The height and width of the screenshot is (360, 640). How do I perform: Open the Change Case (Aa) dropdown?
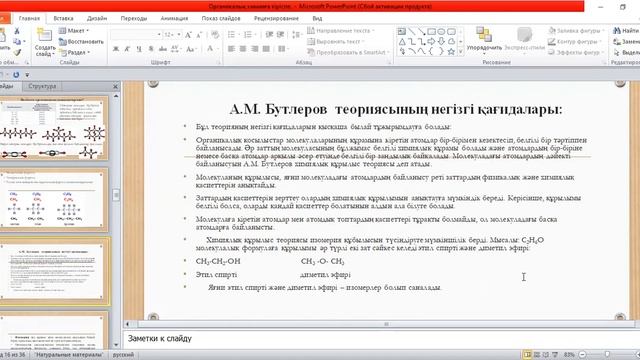[x=191, y=49]
